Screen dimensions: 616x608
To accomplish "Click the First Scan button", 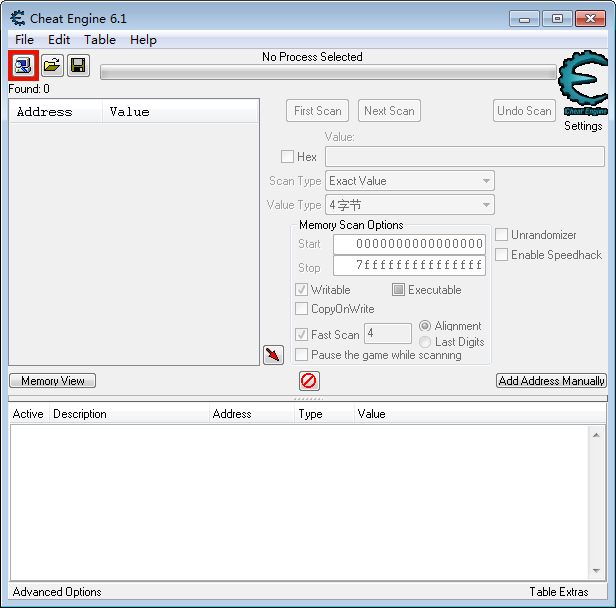I will pyautogui.click(x=317, y=111).
